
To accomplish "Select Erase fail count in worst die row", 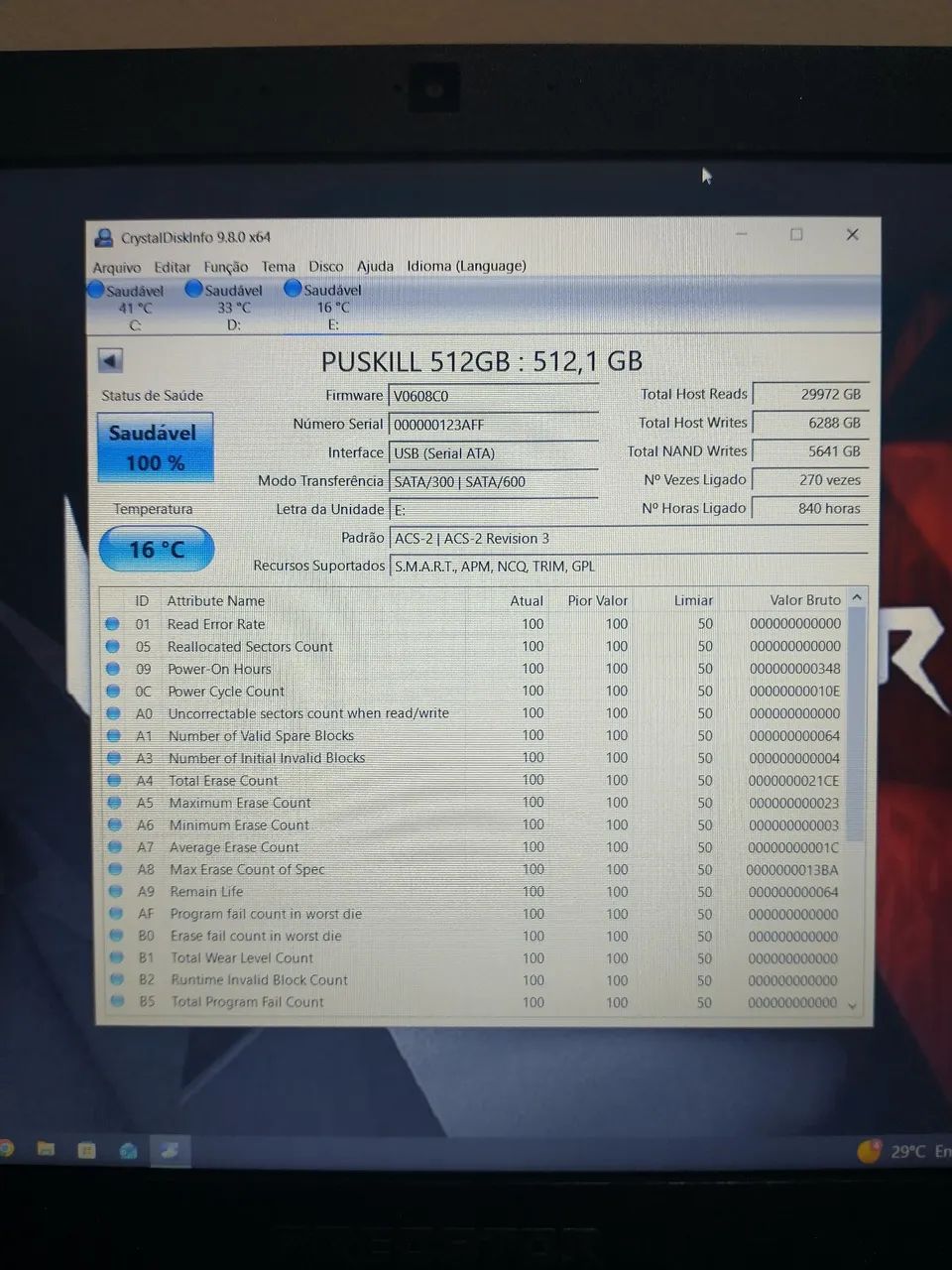I will point(473,937).
